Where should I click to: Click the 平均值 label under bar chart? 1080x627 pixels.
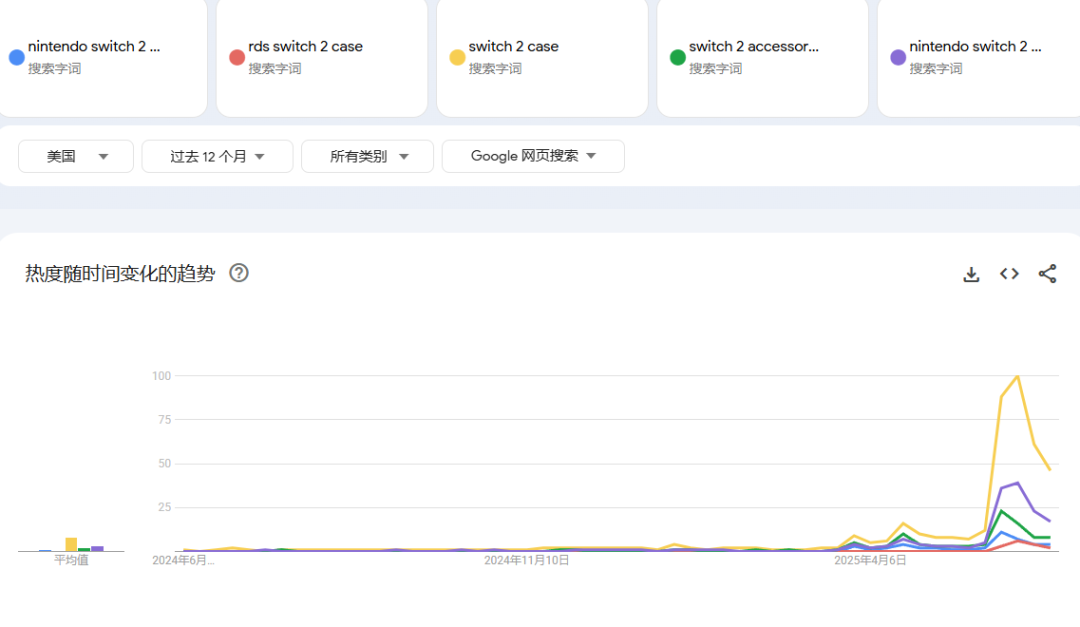click(71, 560)
